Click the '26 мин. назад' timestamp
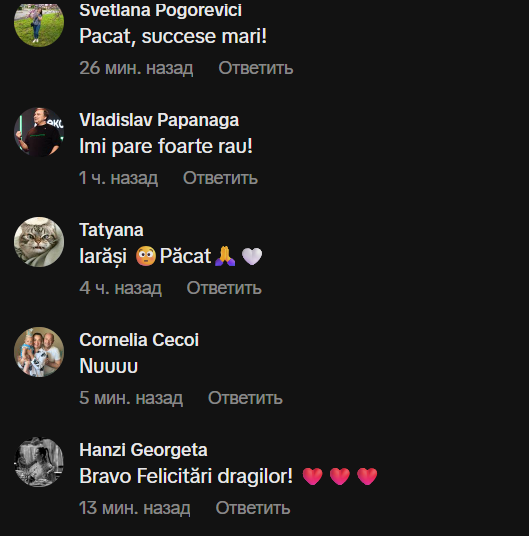This screenshot has width=529, height=536. pyautogui.click(x=136, y=68)
